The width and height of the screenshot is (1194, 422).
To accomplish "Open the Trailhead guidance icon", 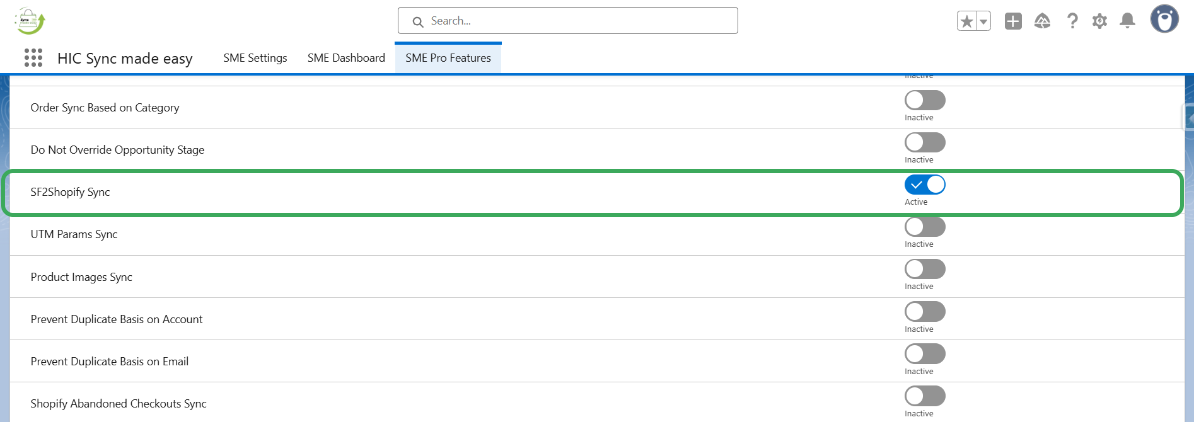I will point(1042,21).
